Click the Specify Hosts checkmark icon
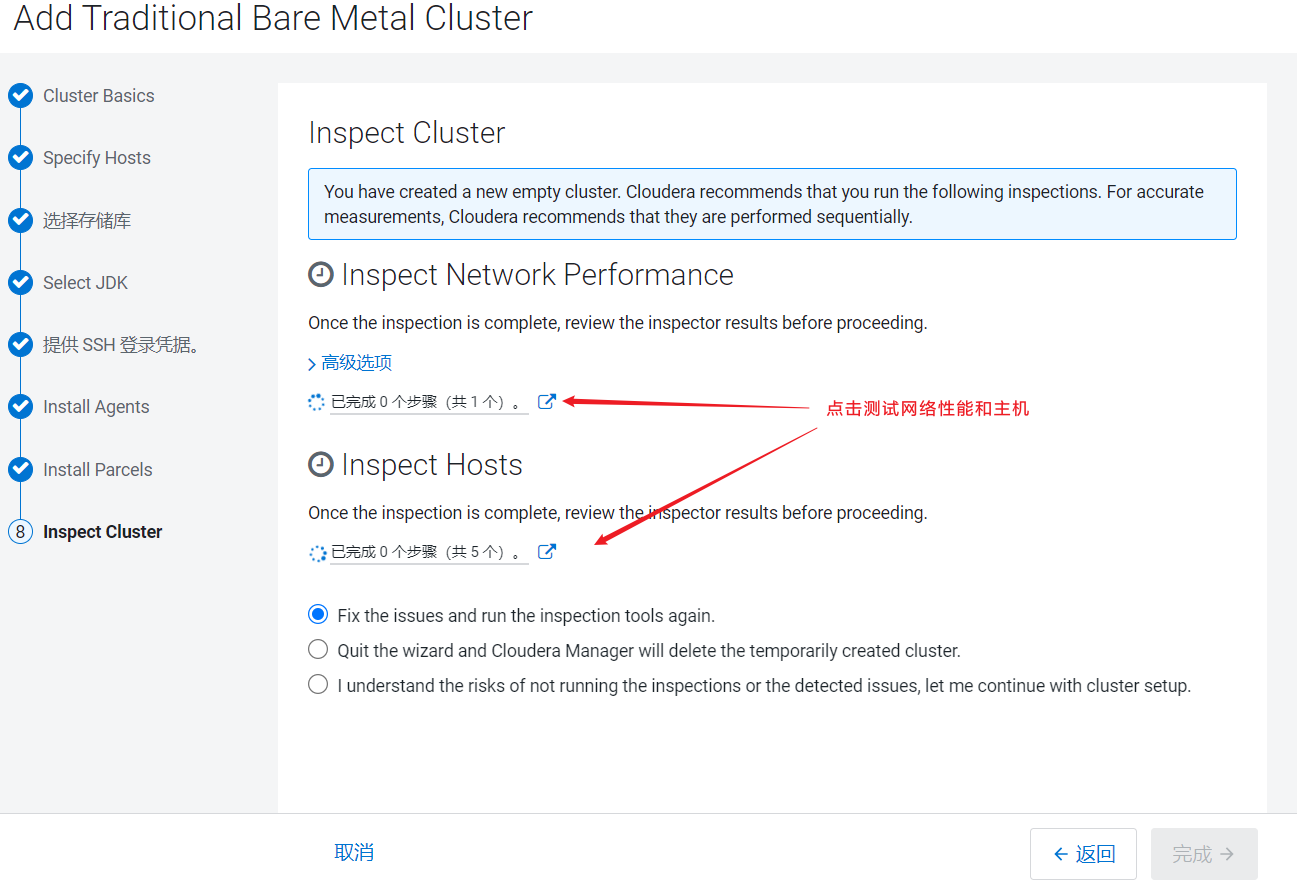 pyautogui.click(x=20, y=158)
